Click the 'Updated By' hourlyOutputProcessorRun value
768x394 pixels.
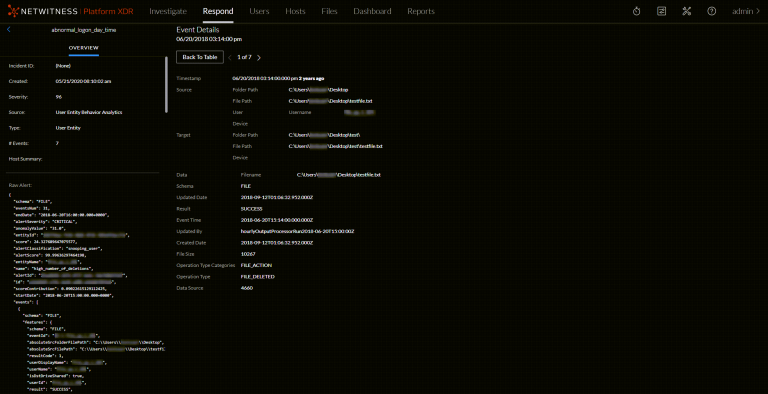tap(297, 231)
